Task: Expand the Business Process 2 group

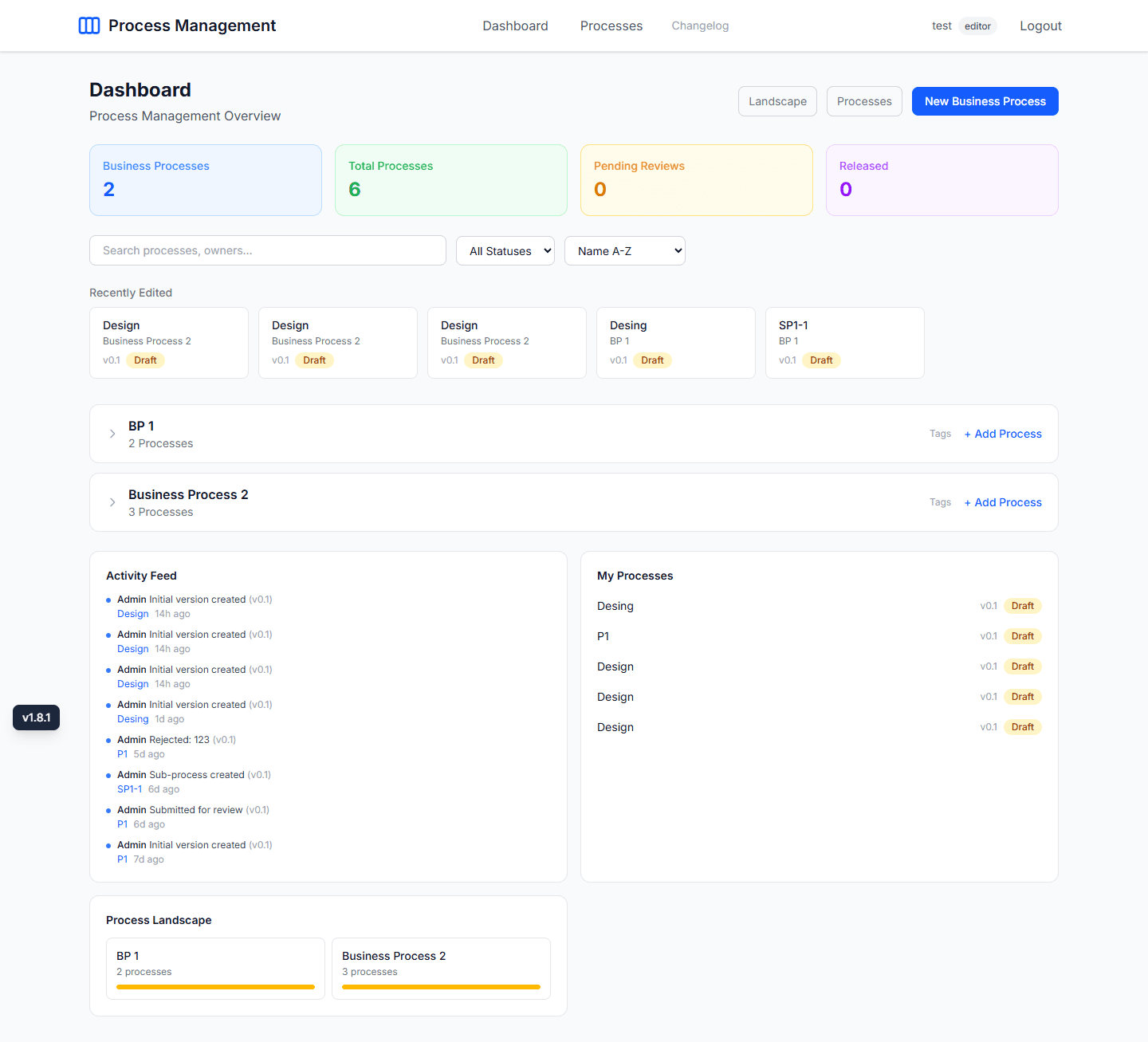Action: click(112, 502)
